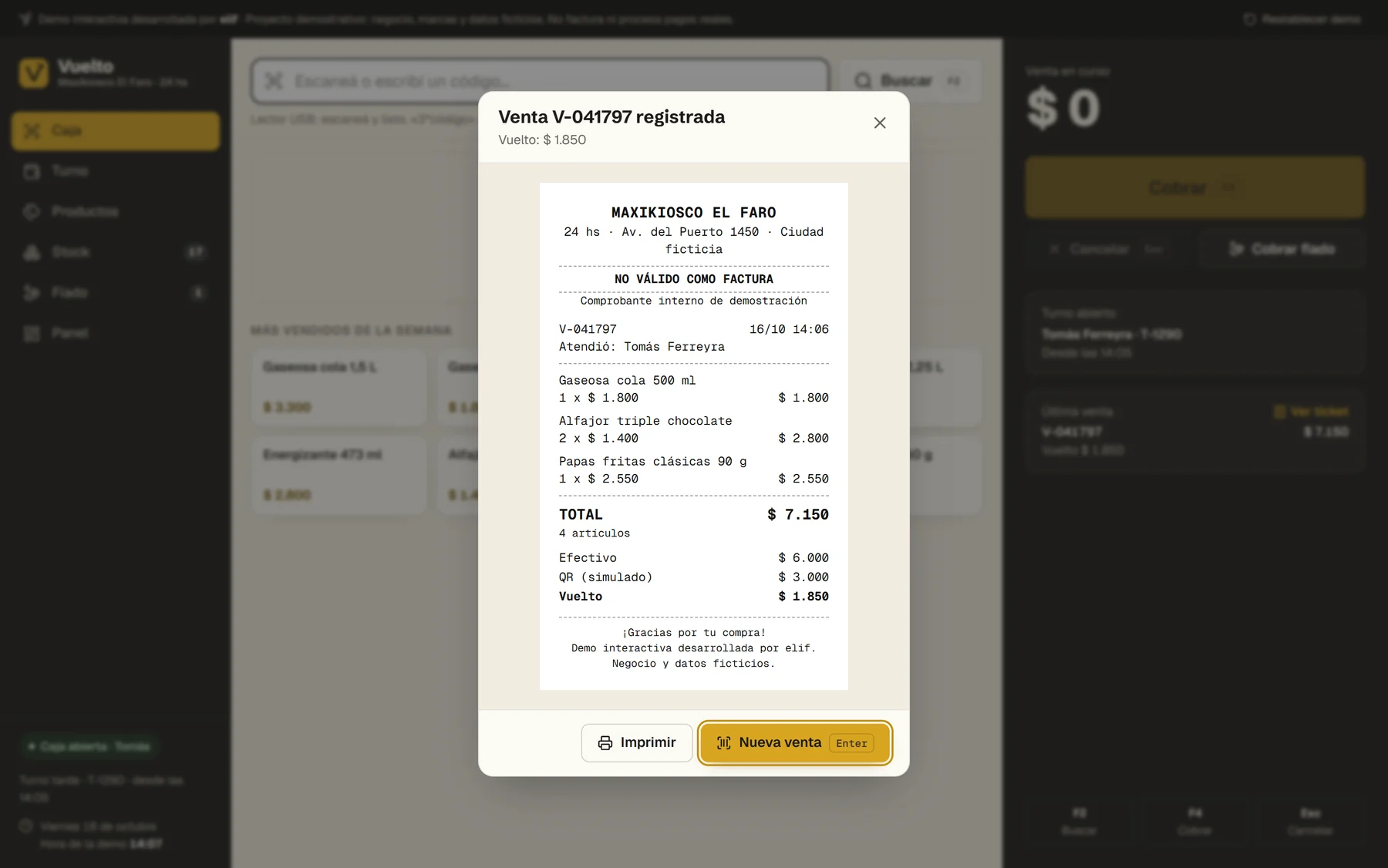
Task: Open Productos in the sidebar
Action: [116, 211]
